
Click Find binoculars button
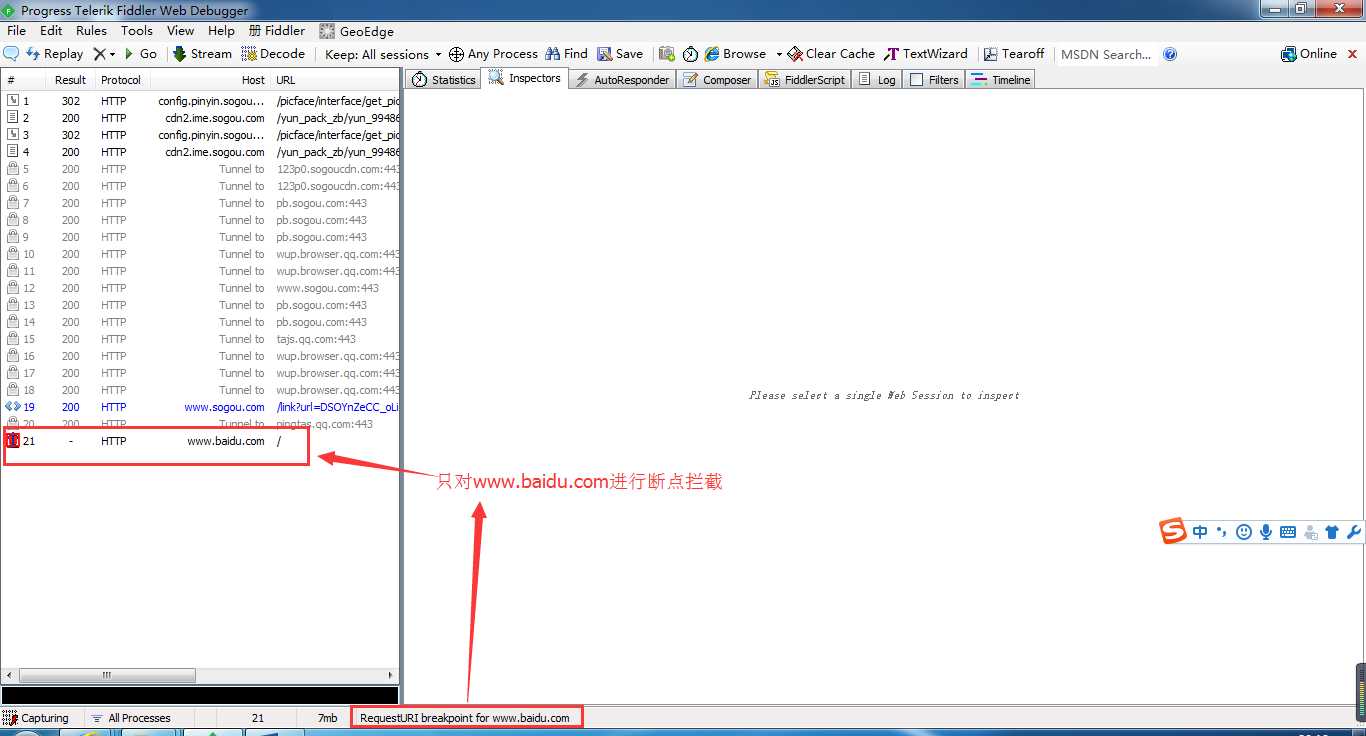(566, 54)
